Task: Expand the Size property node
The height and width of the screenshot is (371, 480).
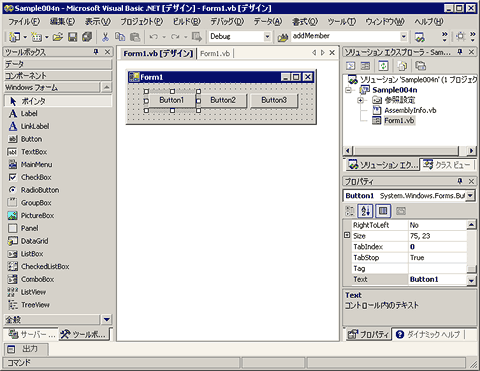Action: coord(347,235)
